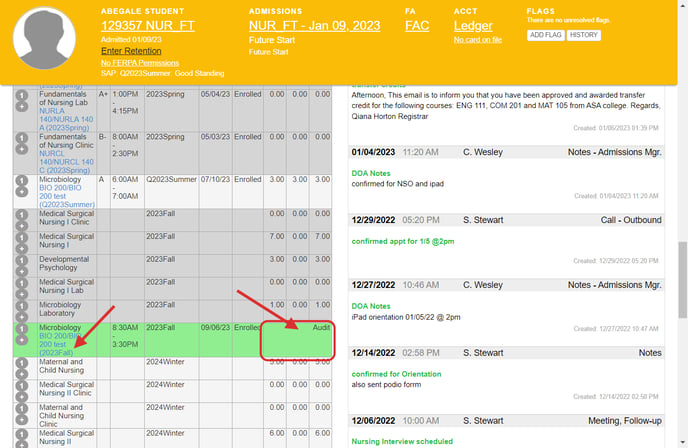Click the number 1 icon beside Medical Surgical Nursing I Clinic
Image resolution: width=688 pixels, height=448 pixels.
pos(21,214)
